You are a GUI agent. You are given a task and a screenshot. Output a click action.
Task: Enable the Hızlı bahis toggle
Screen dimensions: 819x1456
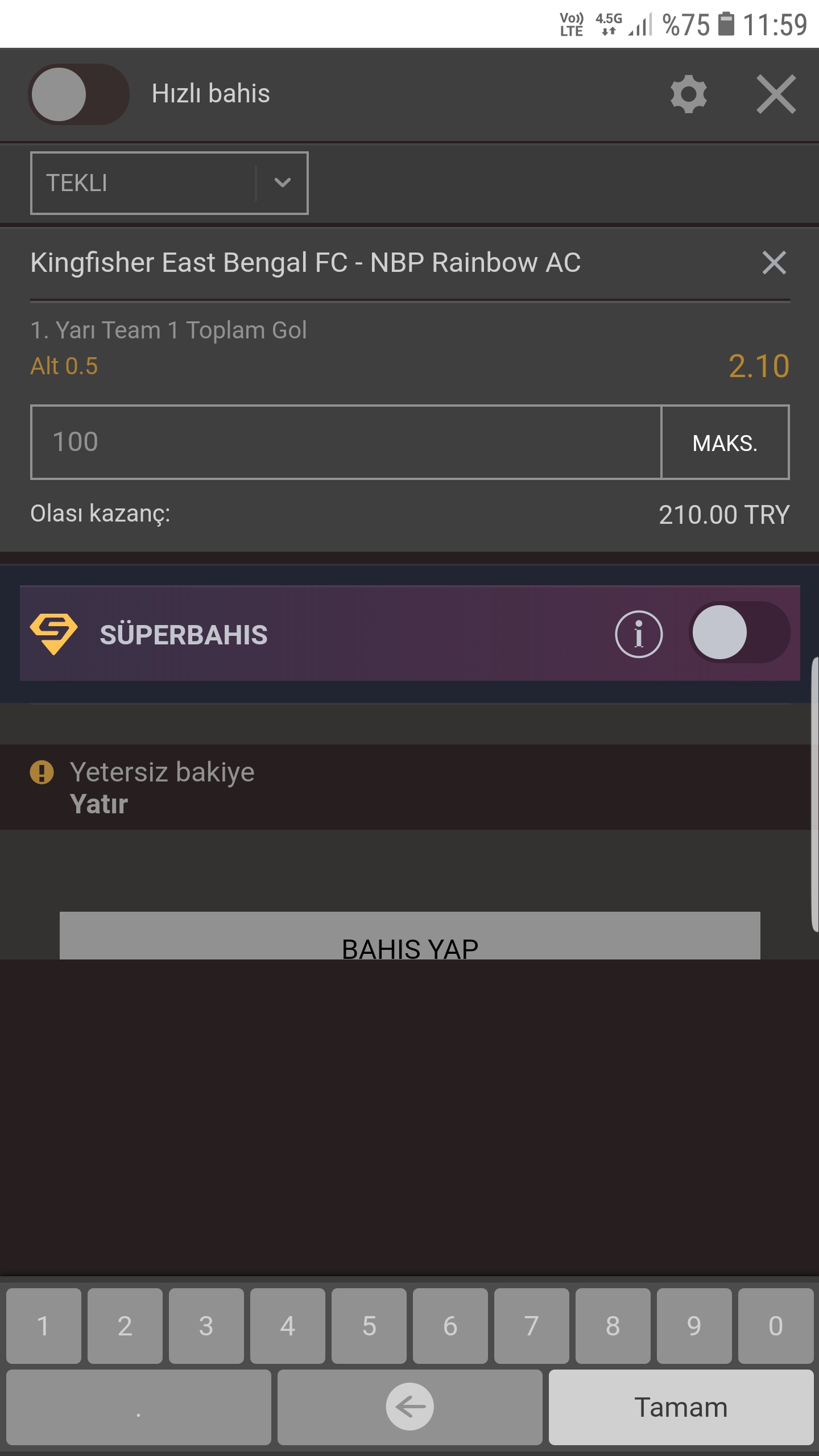pyautogui.click(x=78, y=94)
